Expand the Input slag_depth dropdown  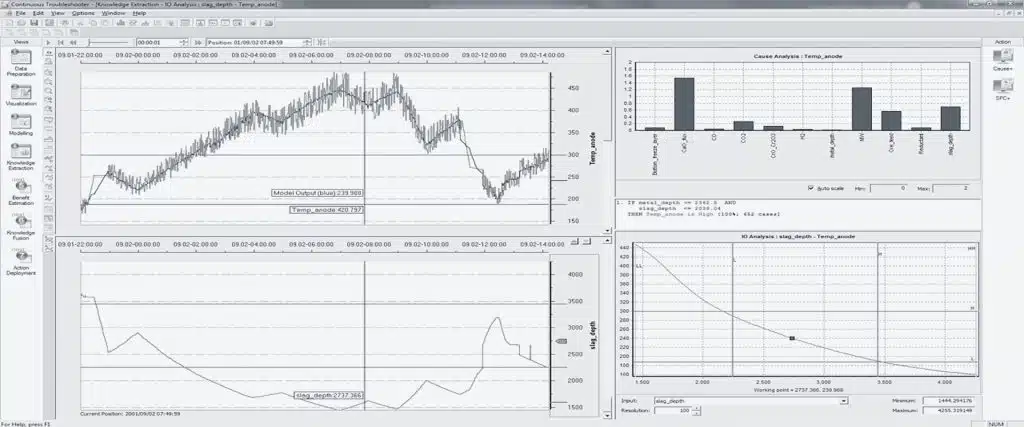844,401
